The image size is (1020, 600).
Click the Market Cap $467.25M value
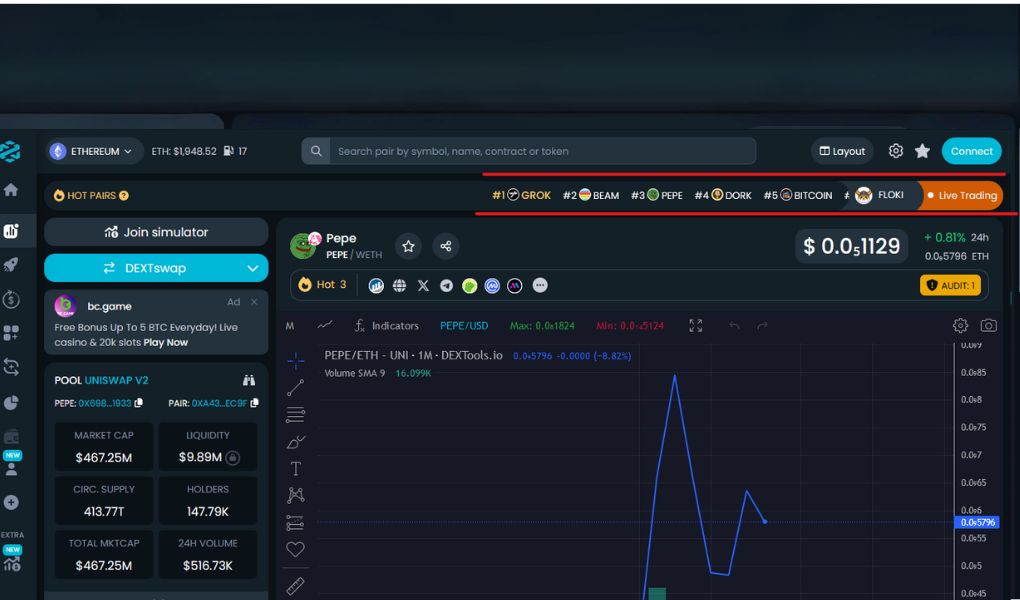pyautogui.click(x=103, y=457)
